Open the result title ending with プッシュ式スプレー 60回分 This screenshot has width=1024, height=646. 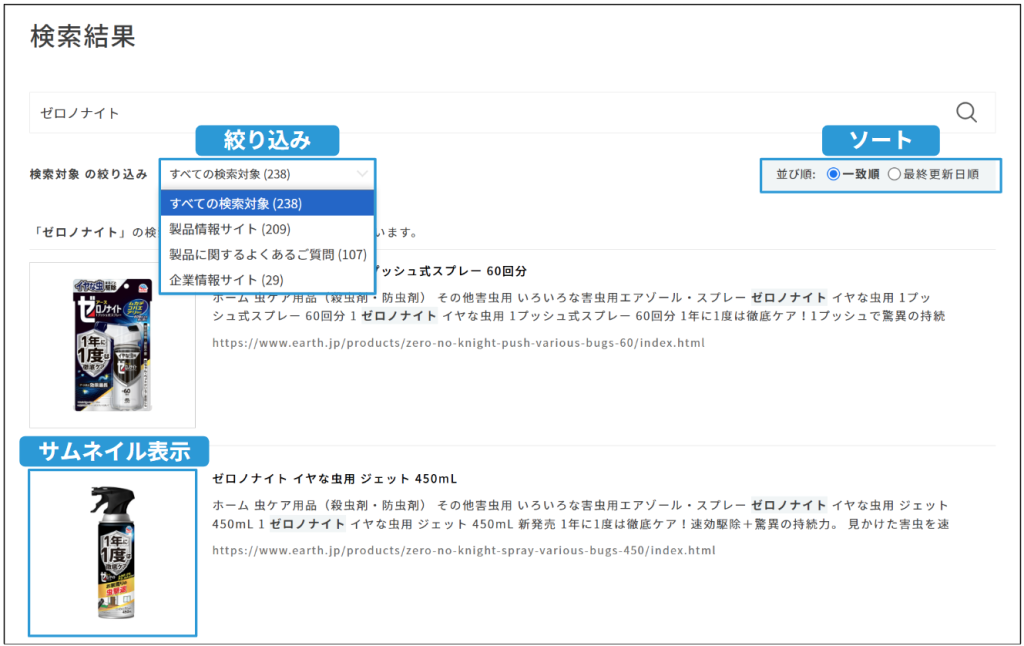click(451, 271)
